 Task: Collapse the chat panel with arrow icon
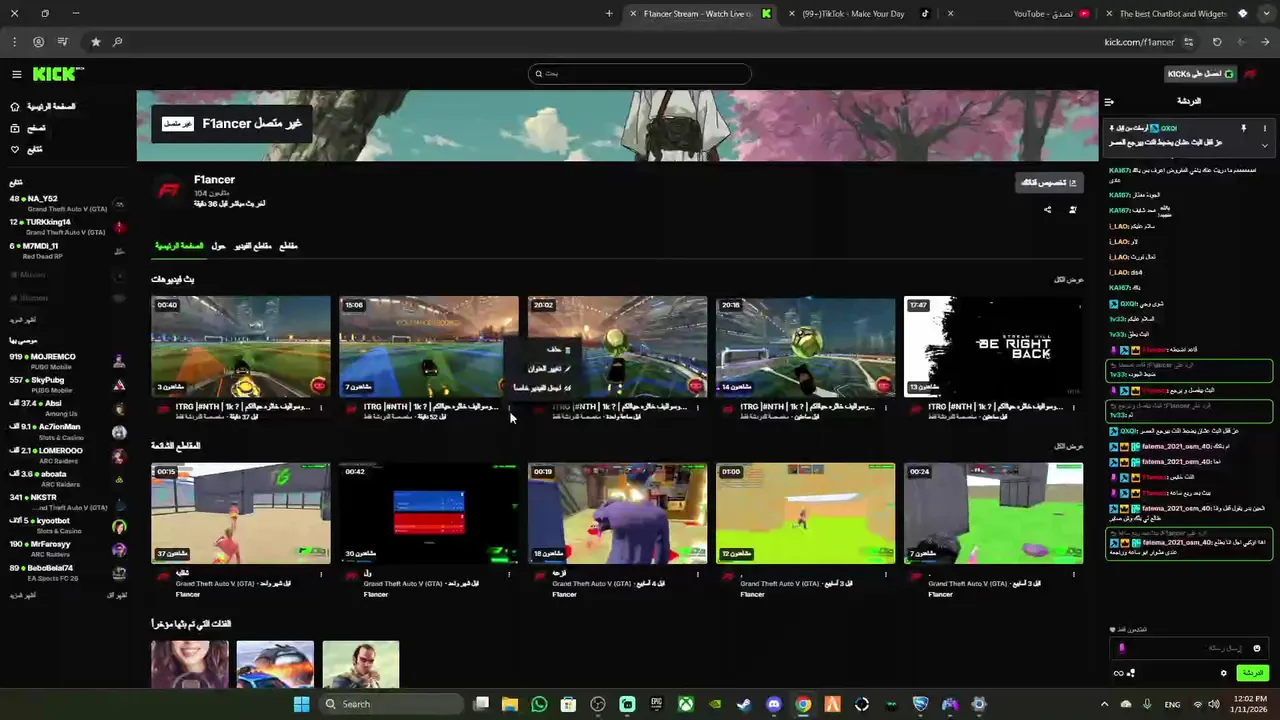point(1109,102)
